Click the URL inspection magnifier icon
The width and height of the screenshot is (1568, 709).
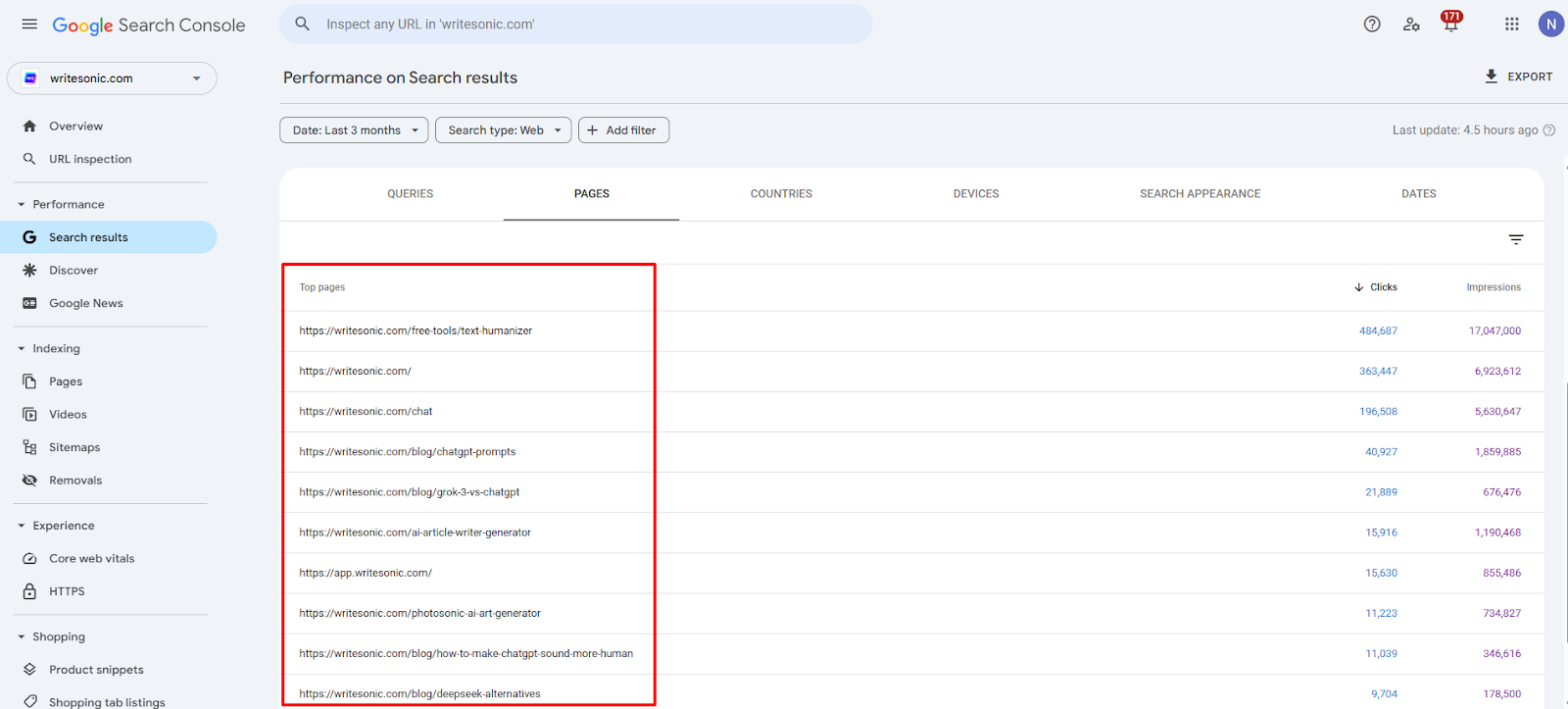coord(29,159)
